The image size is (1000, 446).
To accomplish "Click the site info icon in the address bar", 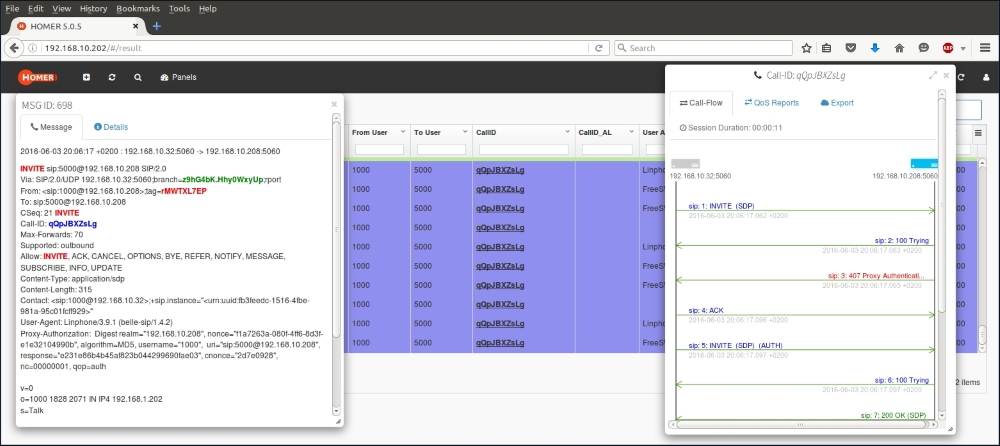I will tap(34, 48).
